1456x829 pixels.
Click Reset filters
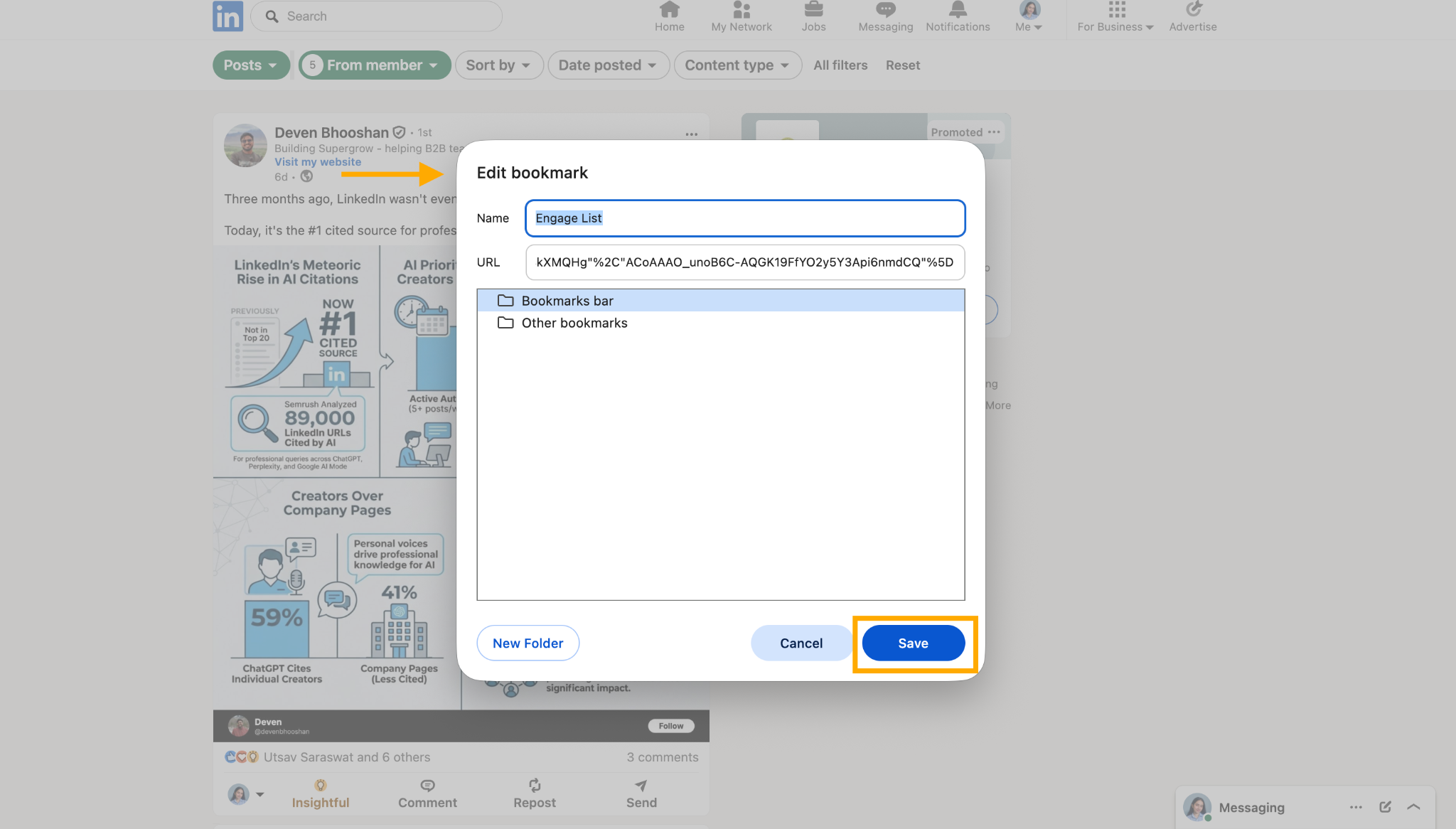click(903, 65)
